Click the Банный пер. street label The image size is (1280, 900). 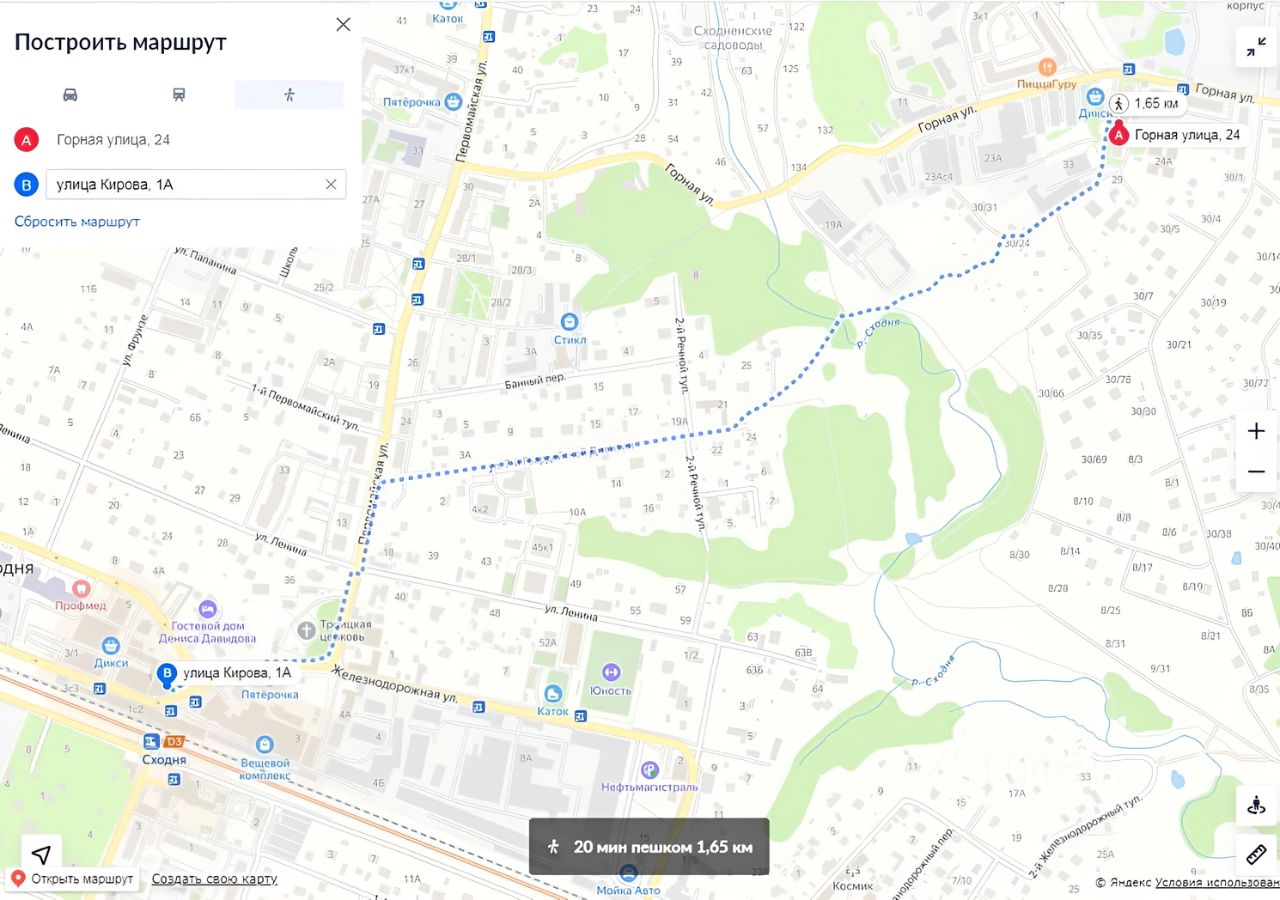pyautogui.click(x=537, y=381)
